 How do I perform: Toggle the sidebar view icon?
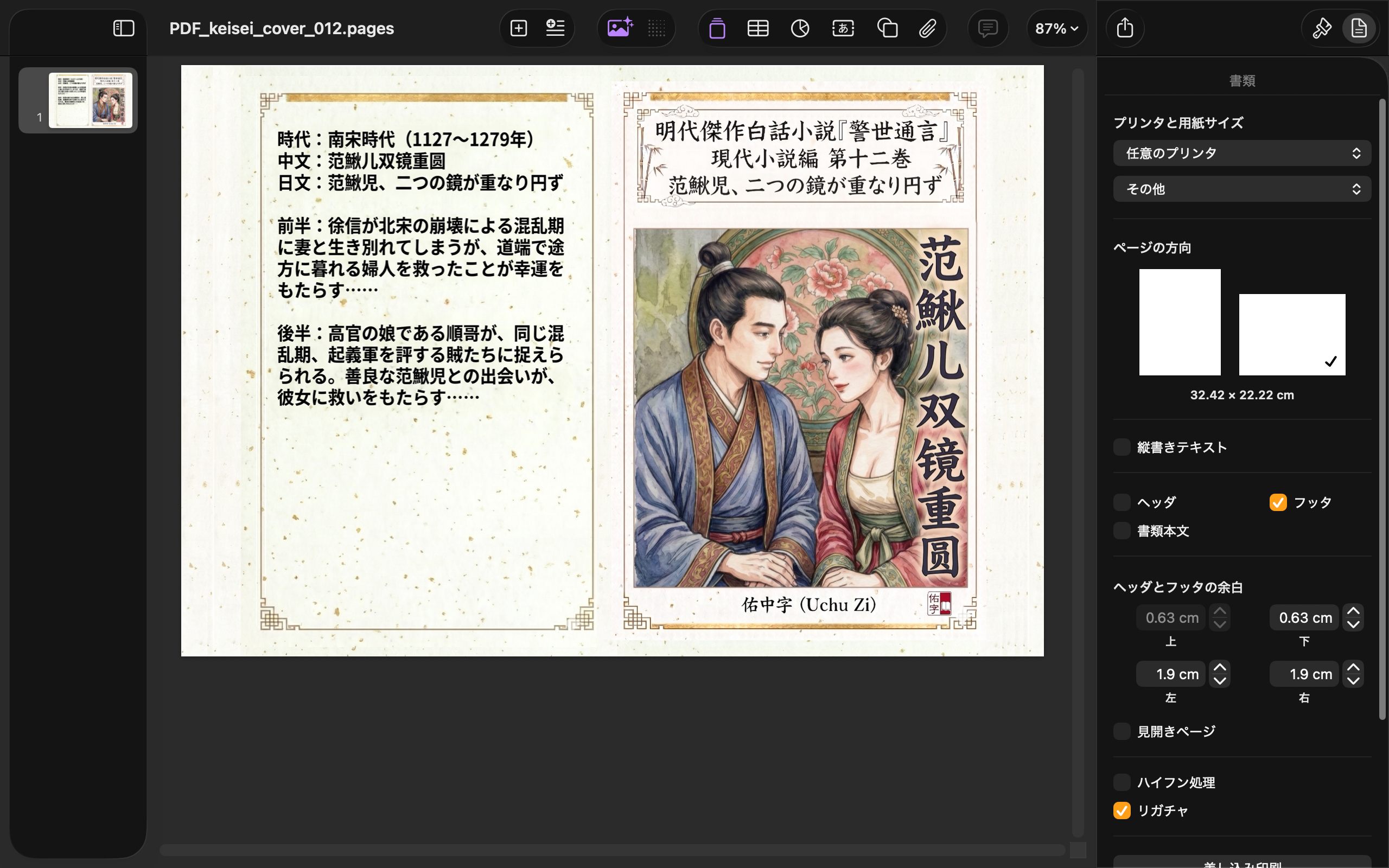(123, 28)
